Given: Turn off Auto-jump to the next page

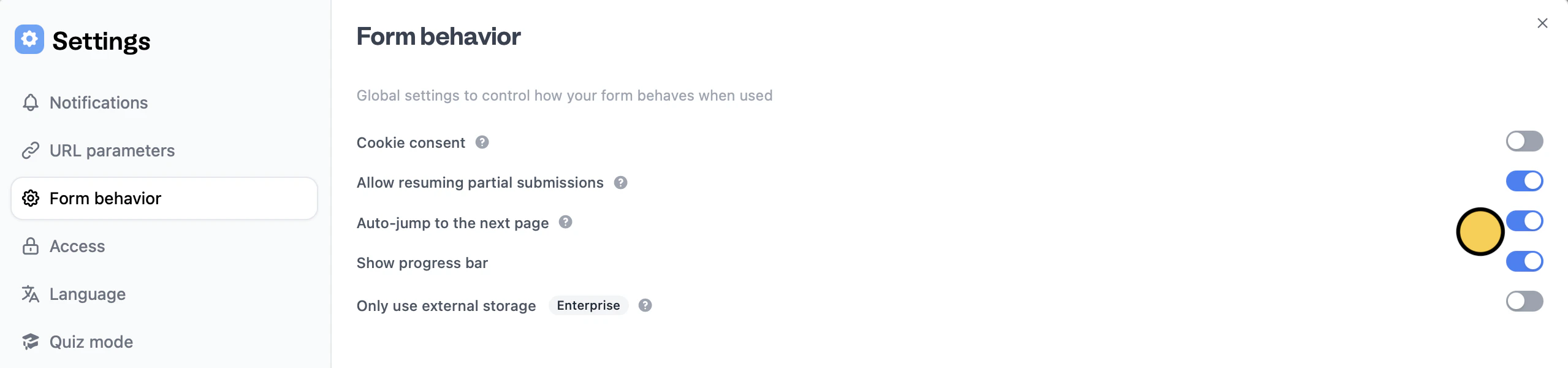Looking at the screenshot, I should [1524, 221].
